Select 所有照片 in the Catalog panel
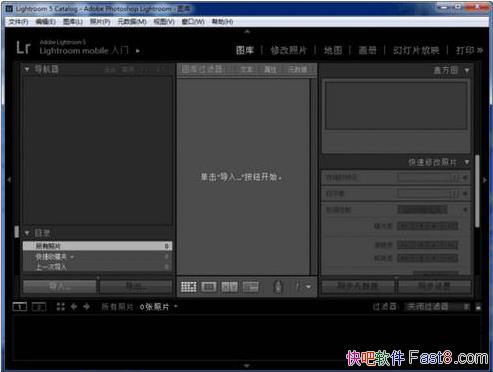 point(97,246)
